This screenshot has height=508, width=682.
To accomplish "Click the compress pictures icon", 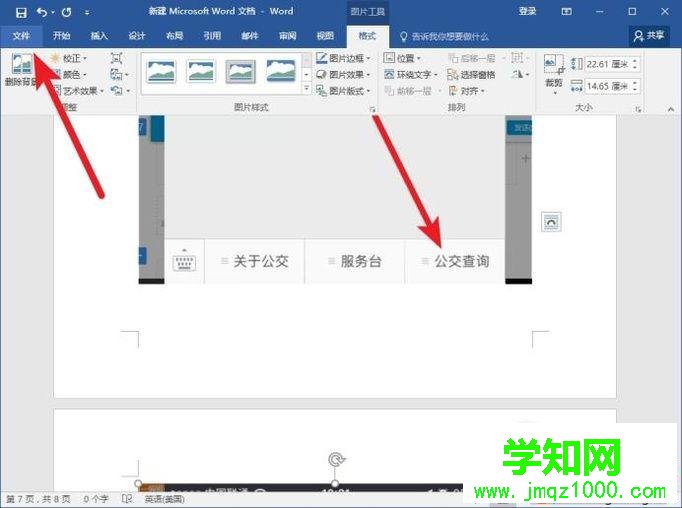I will coord(116,58).
